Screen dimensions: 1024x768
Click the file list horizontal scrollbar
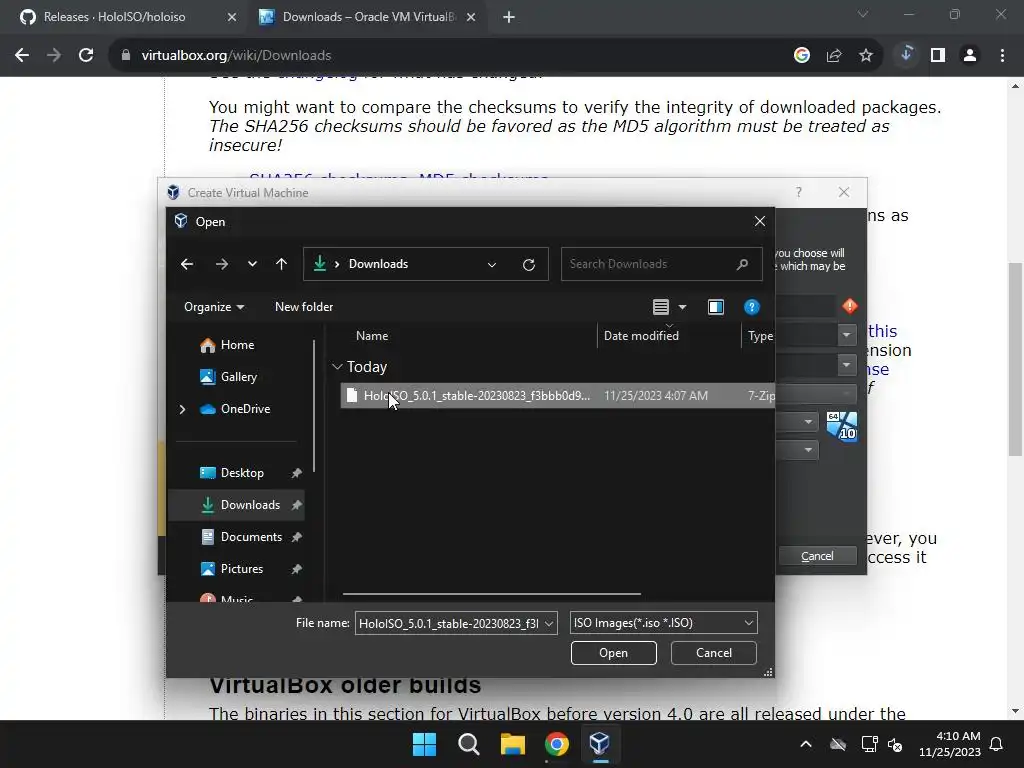click(492, 594)
